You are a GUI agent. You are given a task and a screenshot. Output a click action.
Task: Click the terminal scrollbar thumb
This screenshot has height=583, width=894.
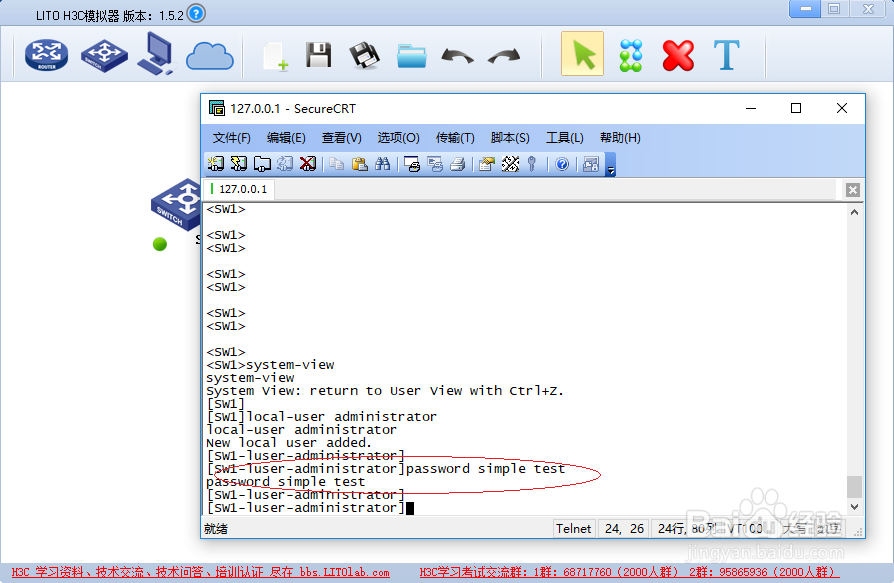click(854, 487)
